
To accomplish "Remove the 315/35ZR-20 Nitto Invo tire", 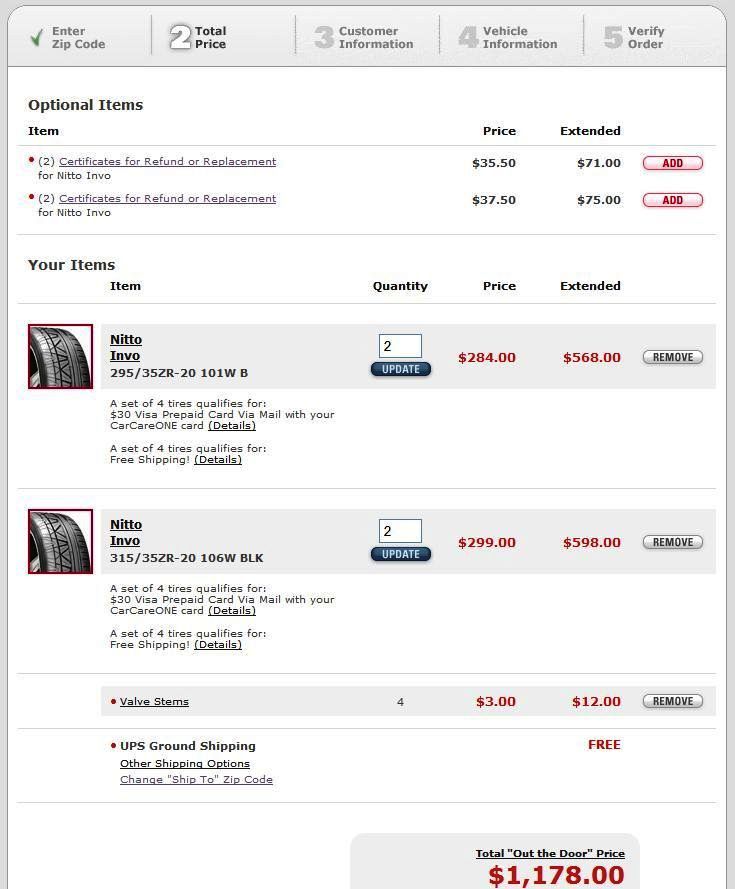I will pyautogui.click(x=672, y=542).
